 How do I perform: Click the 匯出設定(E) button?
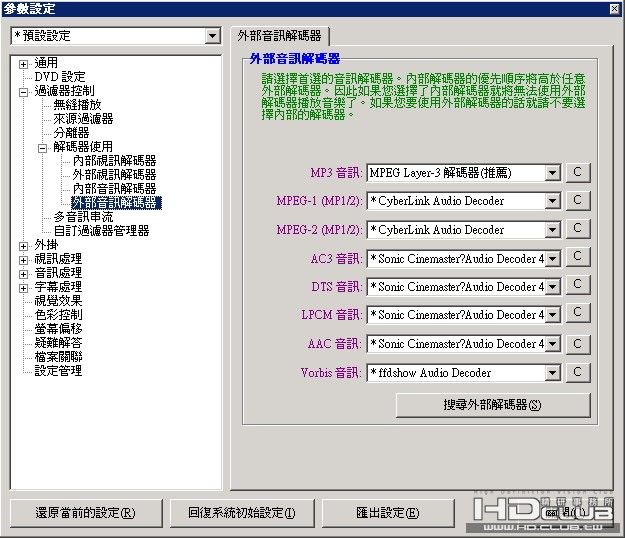[388, 513]
